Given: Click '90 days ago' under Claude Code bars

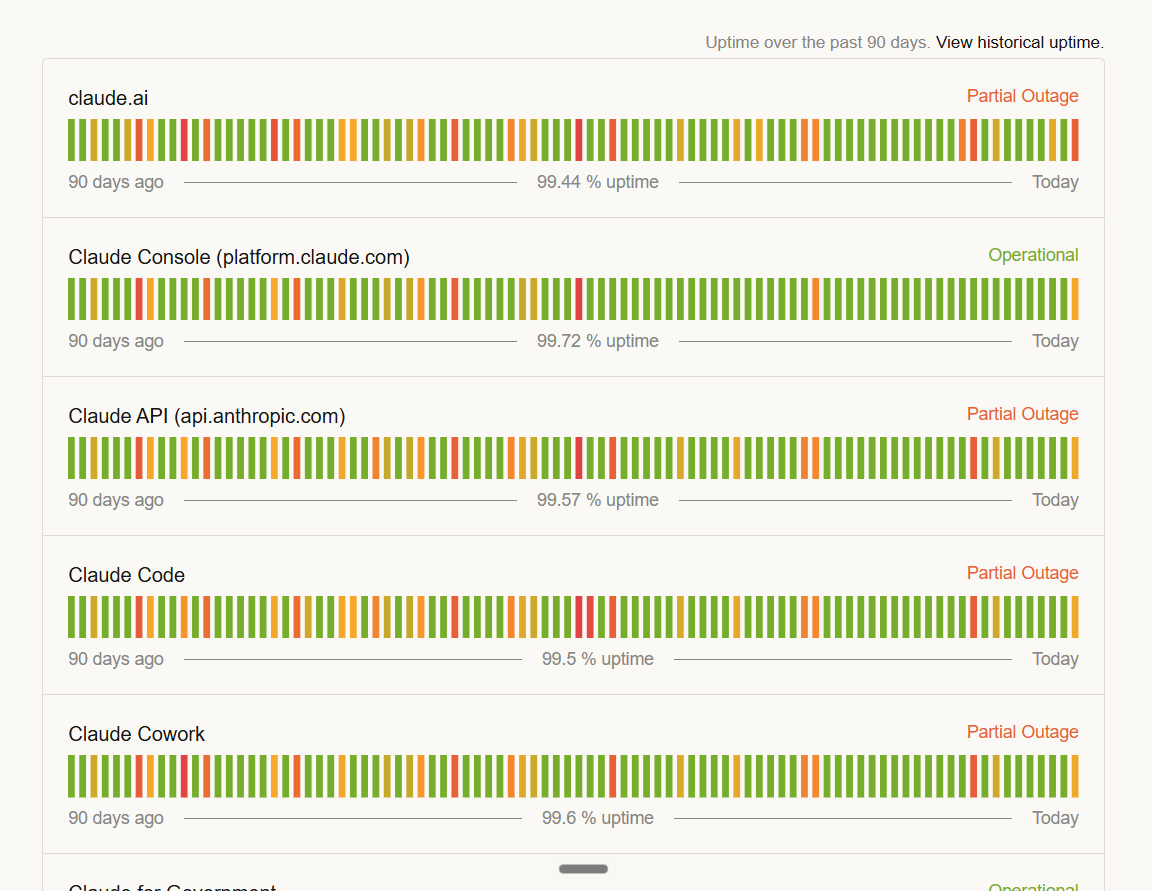Looking at the screenshot, I should click(x=116, y=659).
